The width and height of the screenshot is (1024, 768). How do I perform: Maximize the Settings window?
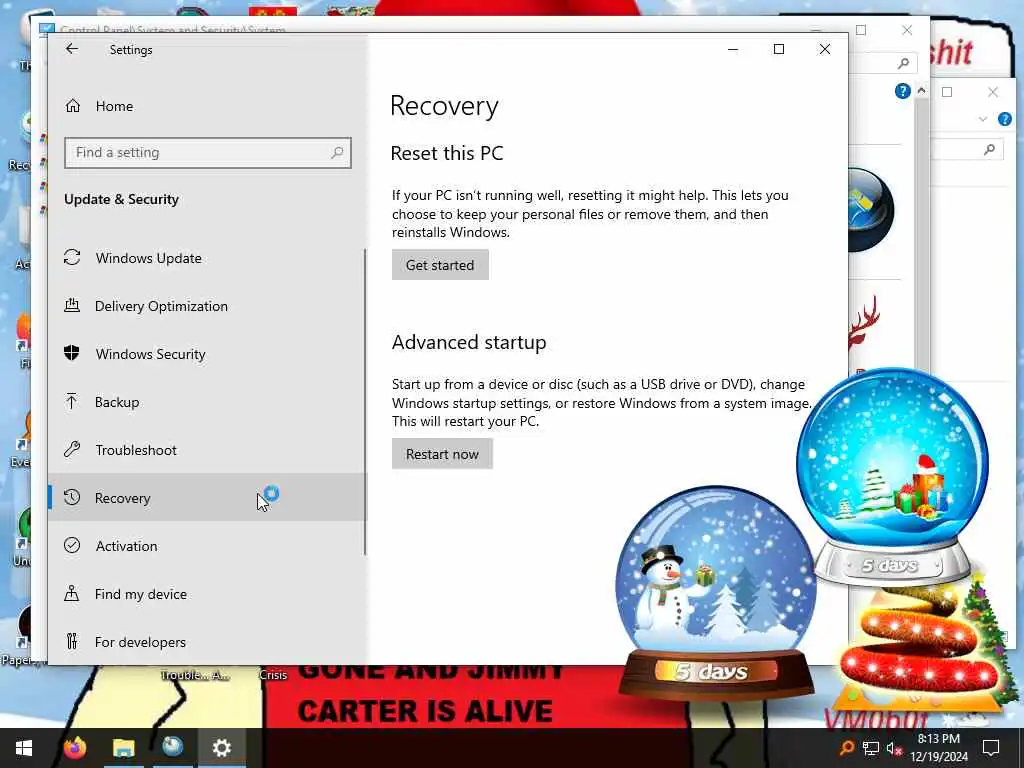778,50
